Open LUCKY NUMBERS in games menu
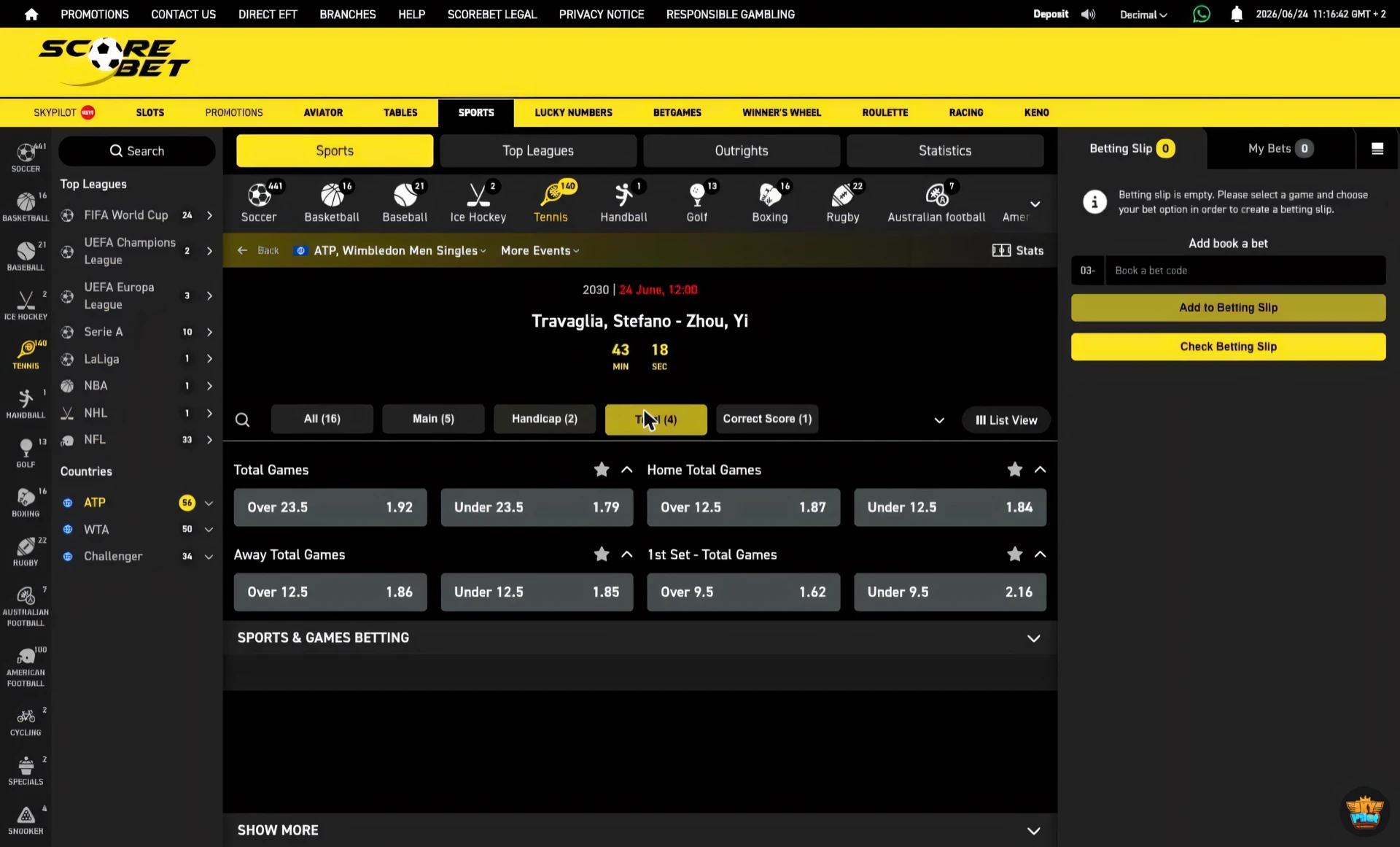This screenshot has width=1400, height=847. coord(573,112)
